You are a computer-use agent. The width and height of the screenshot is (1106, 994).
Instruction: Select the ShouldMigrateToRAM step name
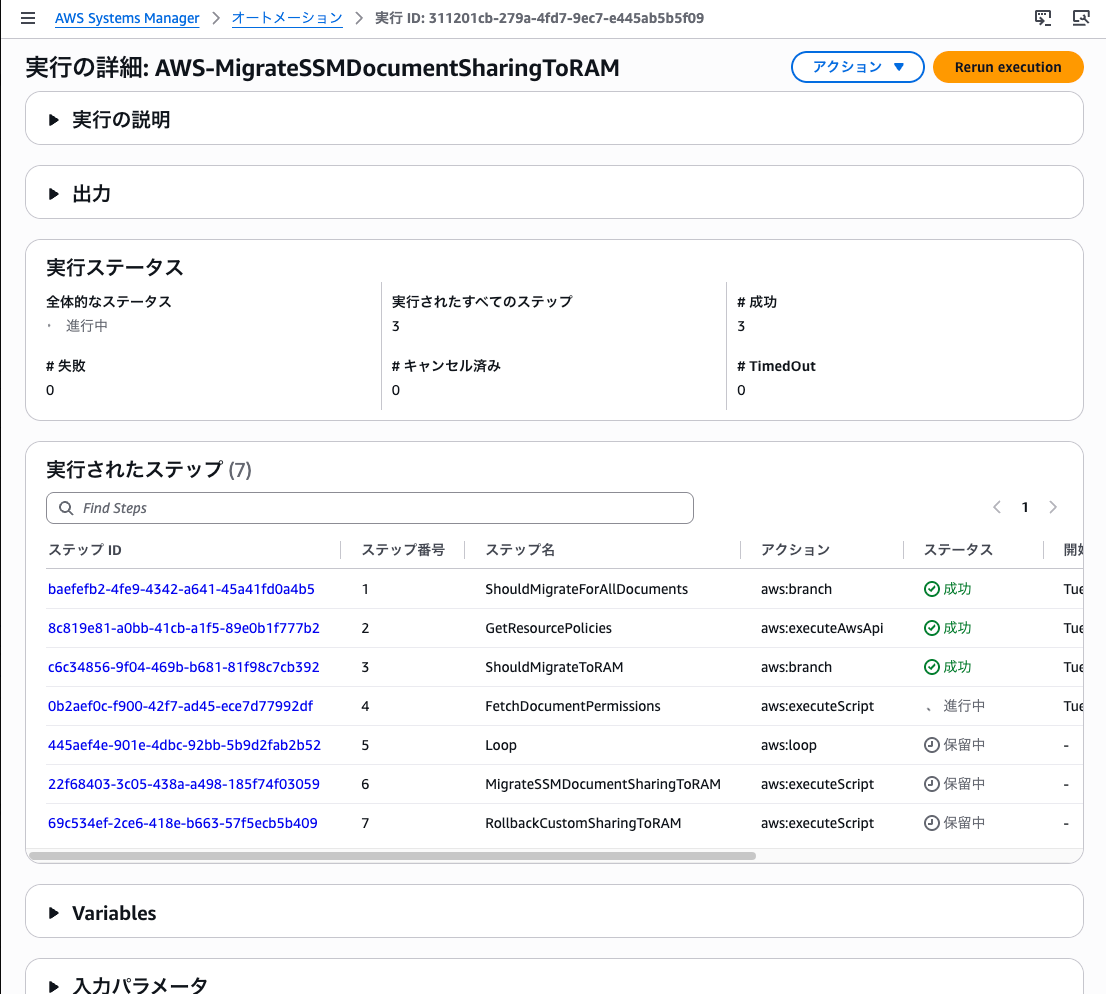[554, 667]
